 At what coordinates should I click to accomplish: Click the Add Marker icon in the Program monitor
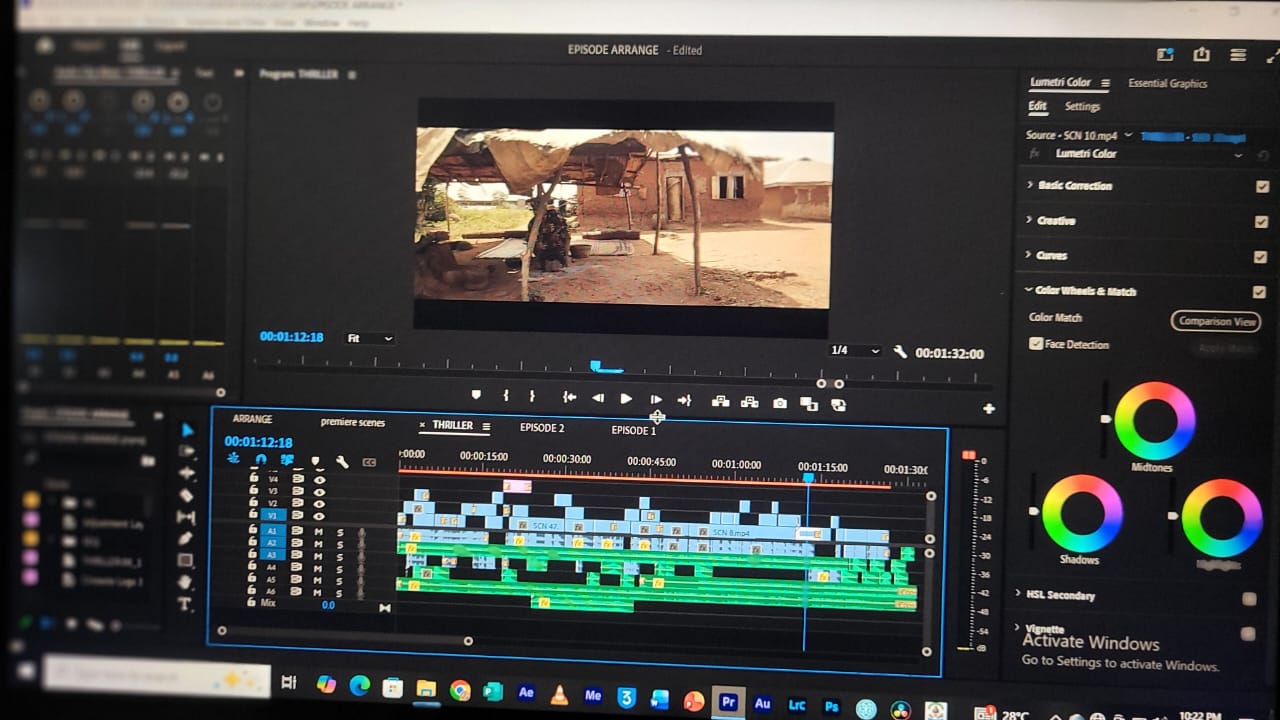coord(476,396)
